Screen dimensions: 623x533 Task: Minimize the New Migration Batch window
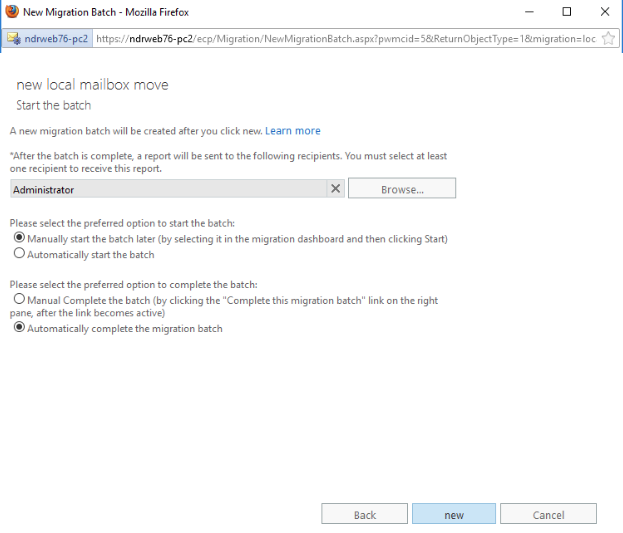(529, 12)
